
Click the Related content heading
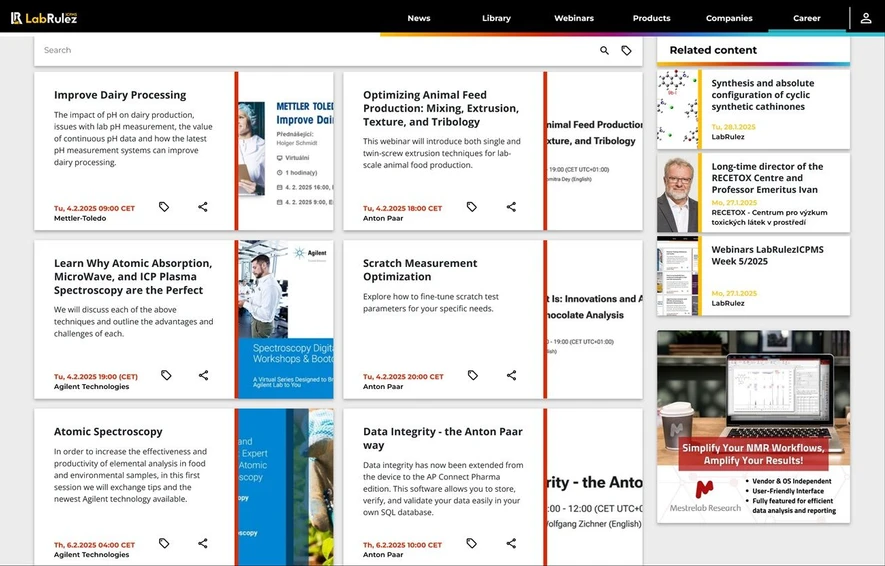point(713,50)
